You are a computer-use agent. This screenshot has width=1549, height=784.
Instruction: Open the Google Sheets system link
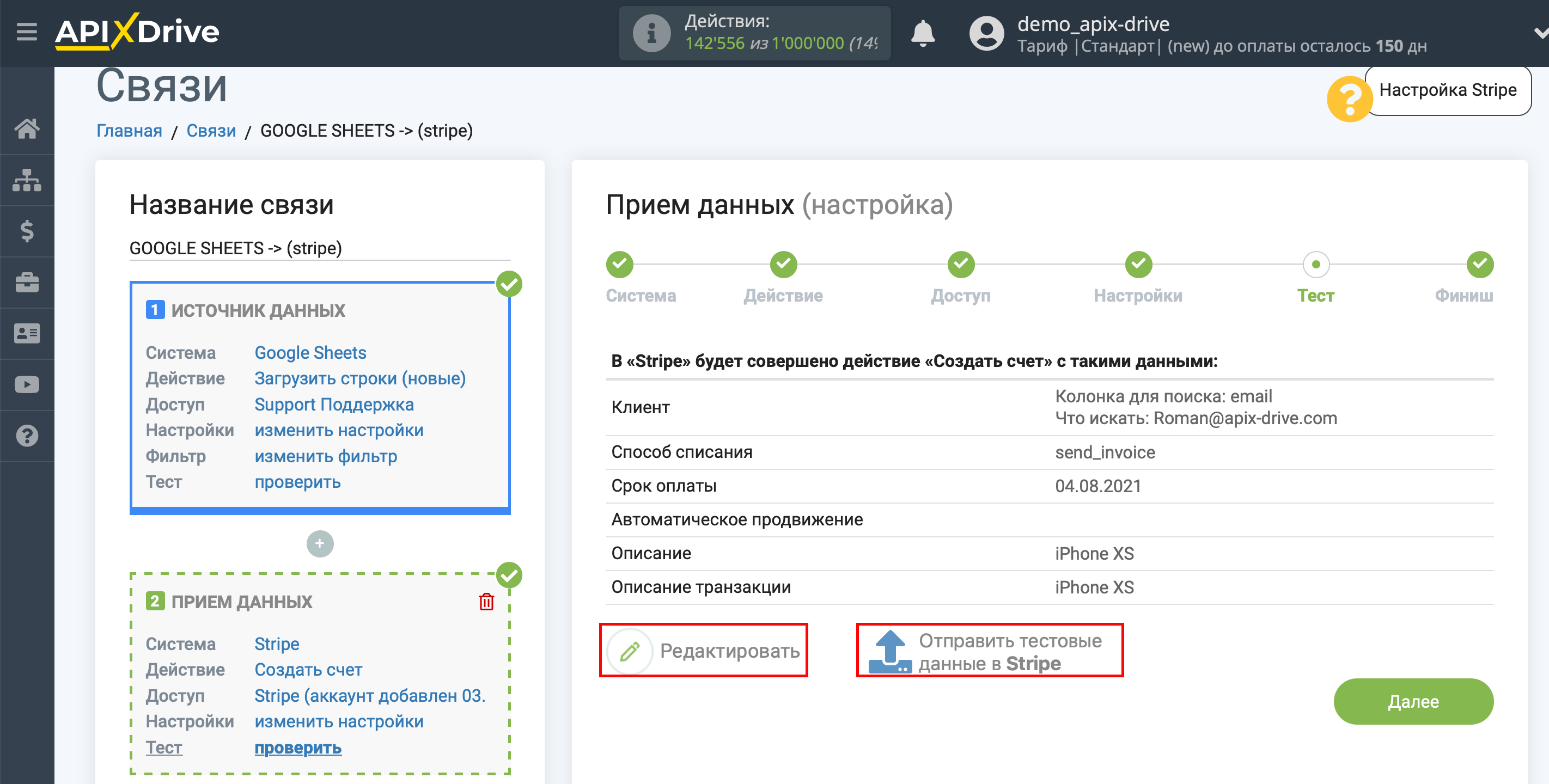tap(310, 352)
